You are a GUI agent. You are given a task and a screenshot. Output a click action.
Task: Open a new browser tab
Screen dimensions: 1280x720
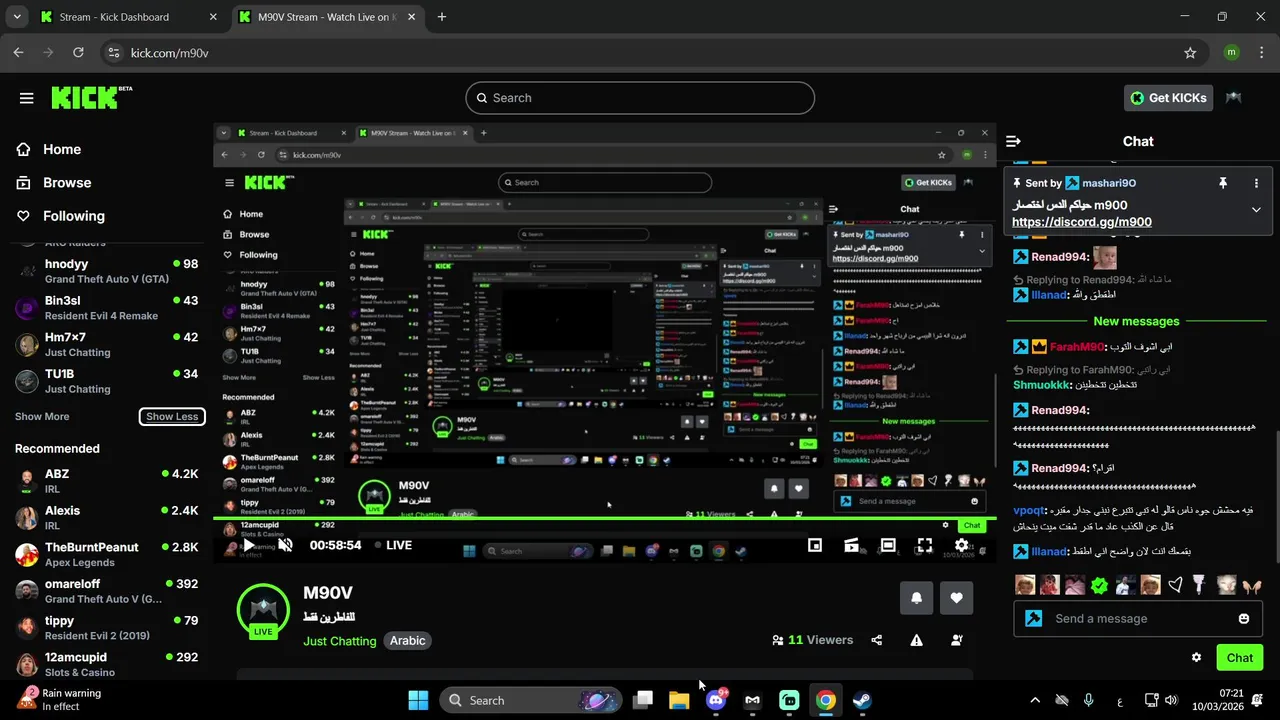pyautogui.click(x=442, y=17)
